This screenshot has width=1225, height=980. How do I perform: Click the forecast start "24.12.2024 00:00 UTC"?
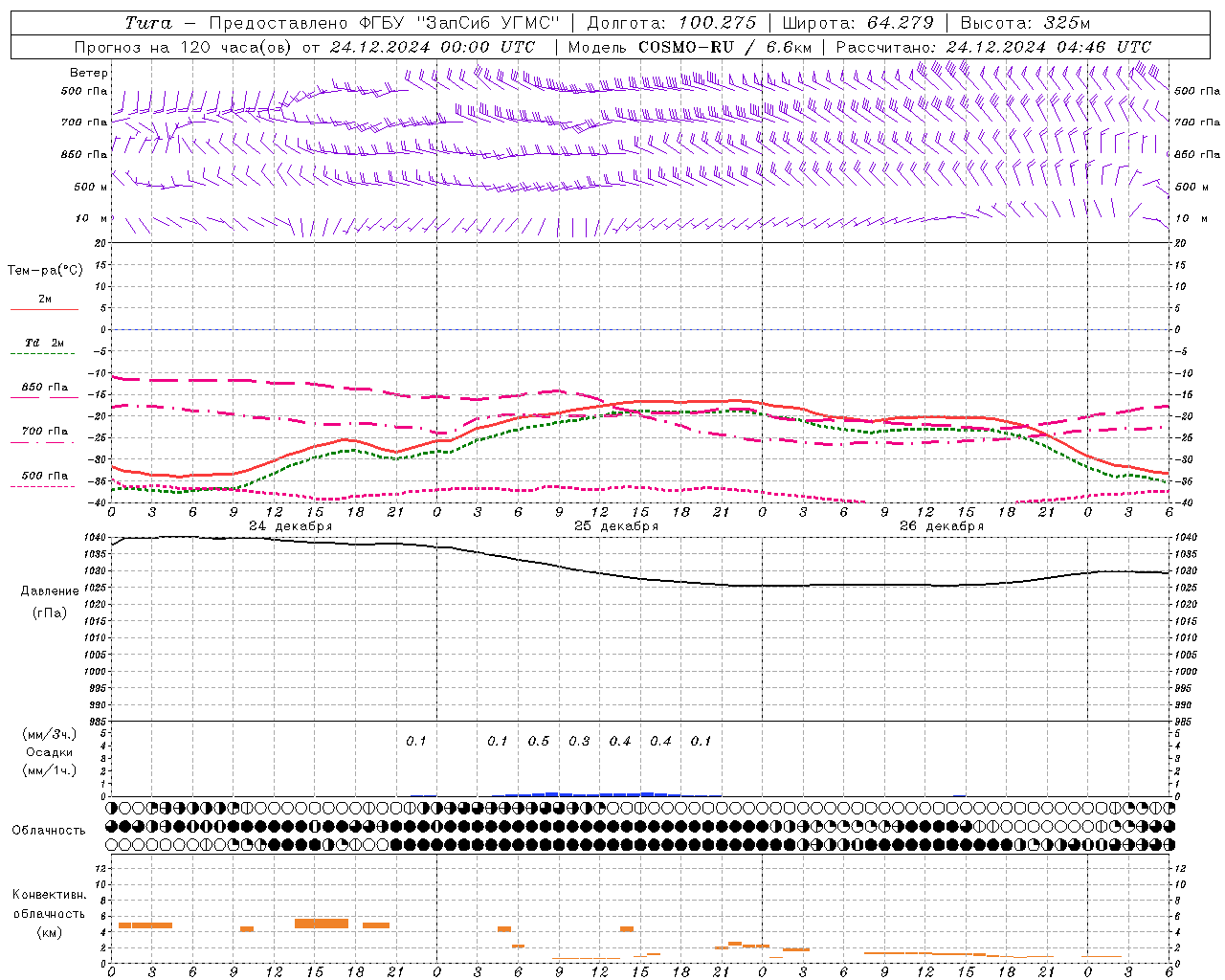pos(433,47)
